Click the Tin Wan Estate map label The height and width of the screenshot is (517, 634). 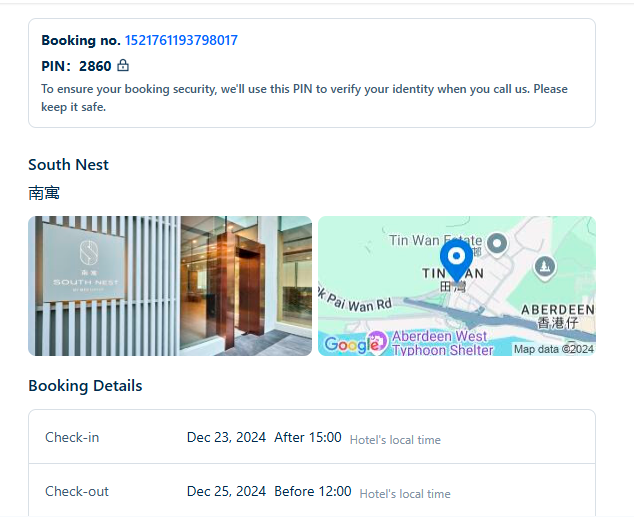pos(435,241)
